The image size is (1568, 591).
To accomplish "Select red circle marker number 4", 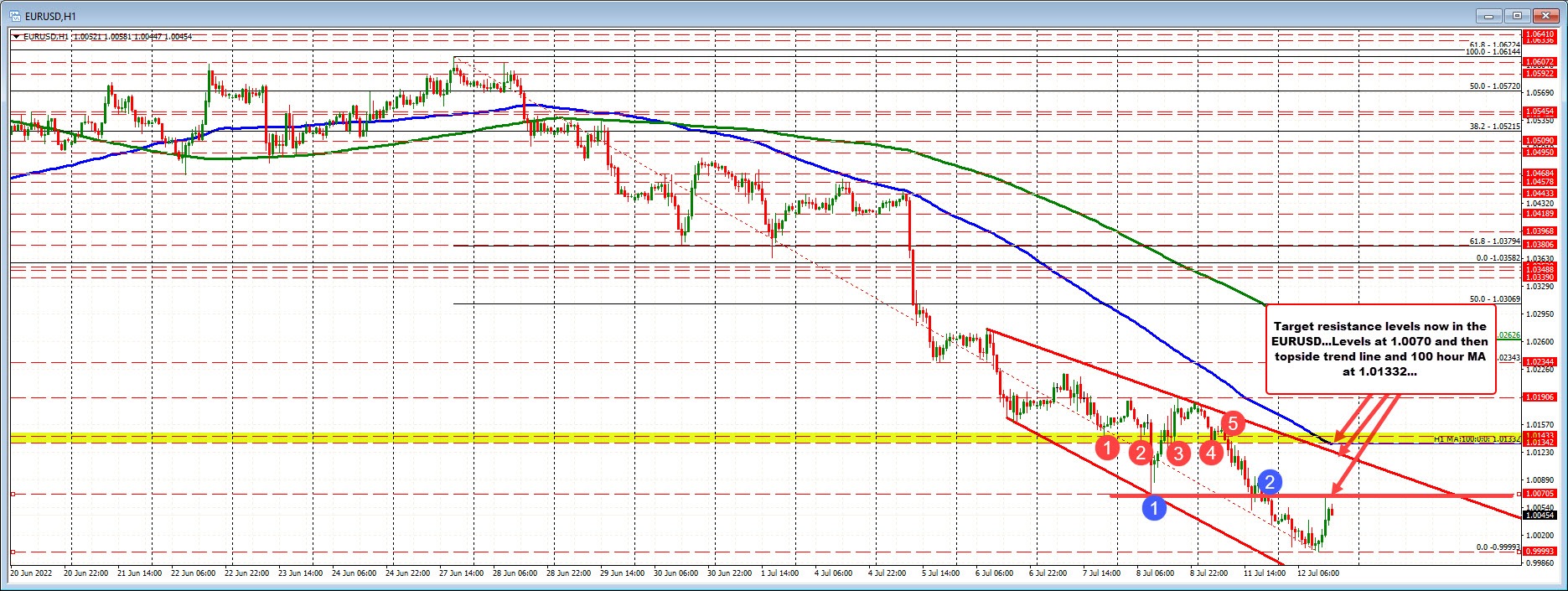I will pos(1210,453).
